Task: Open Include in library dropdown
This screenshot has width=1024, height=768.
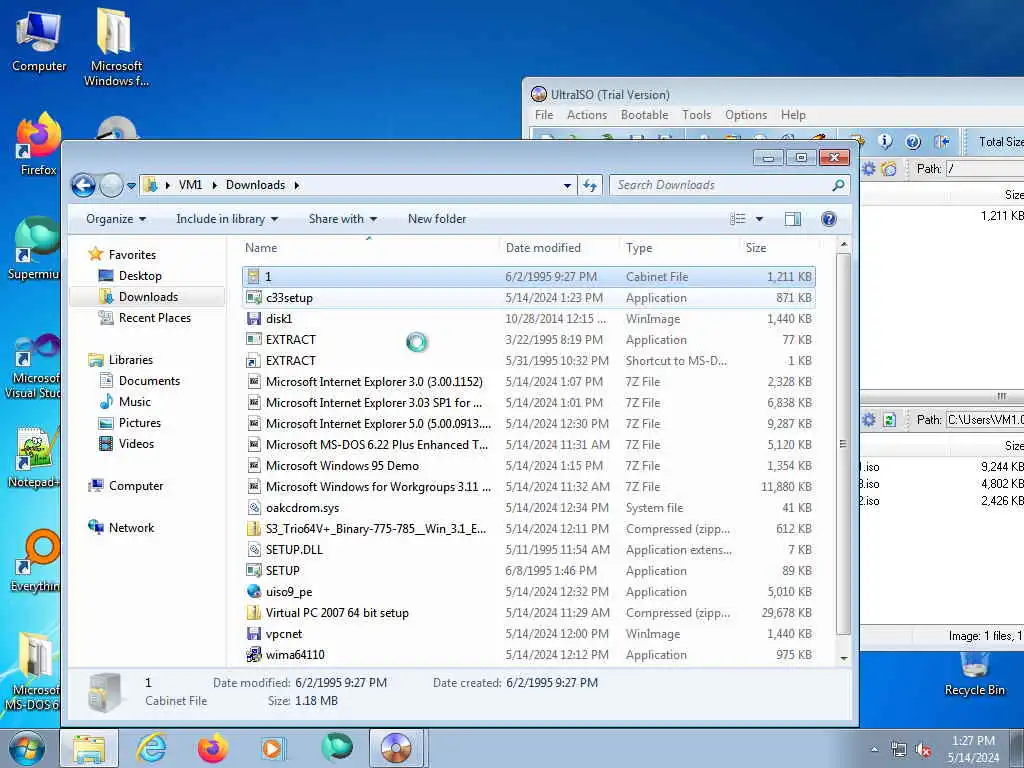Action: coord(227,219)
